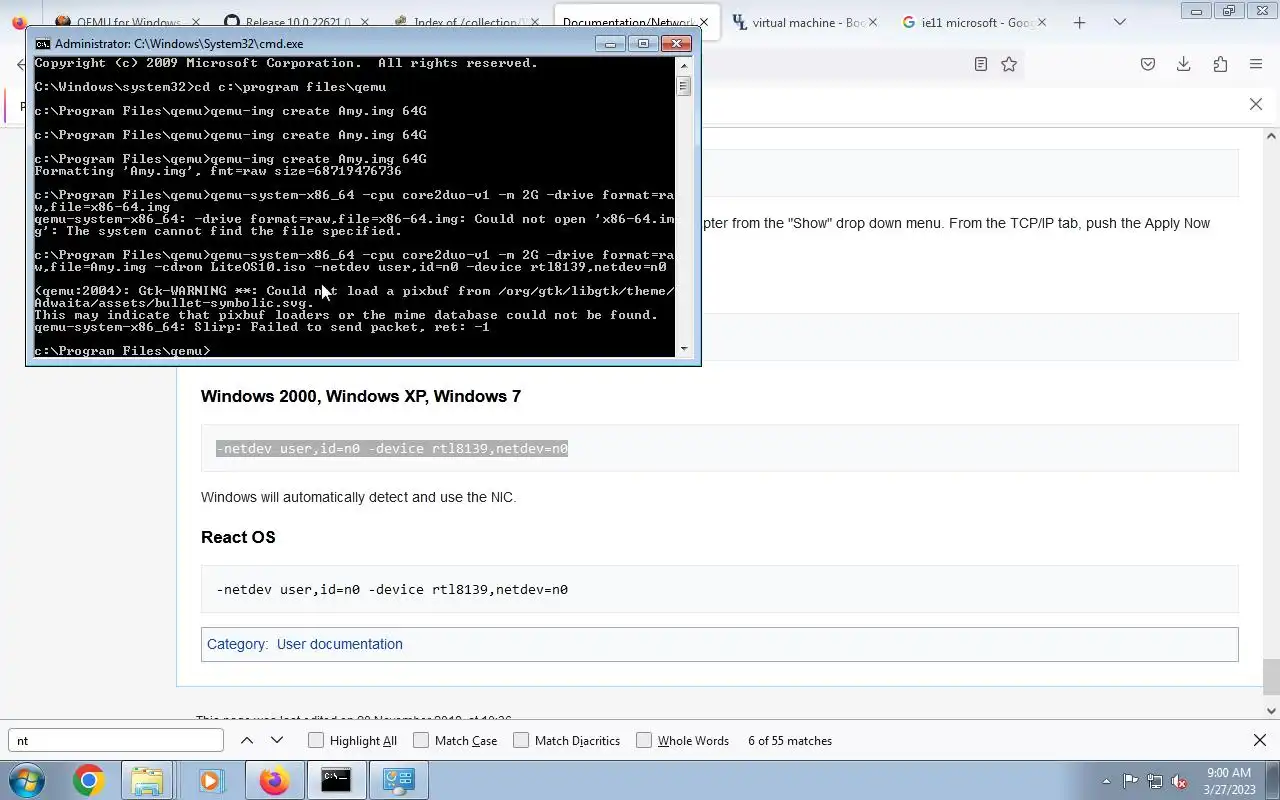Open Windows Media Player taskbar icon

pyautogui.click(x=210, y=780)
